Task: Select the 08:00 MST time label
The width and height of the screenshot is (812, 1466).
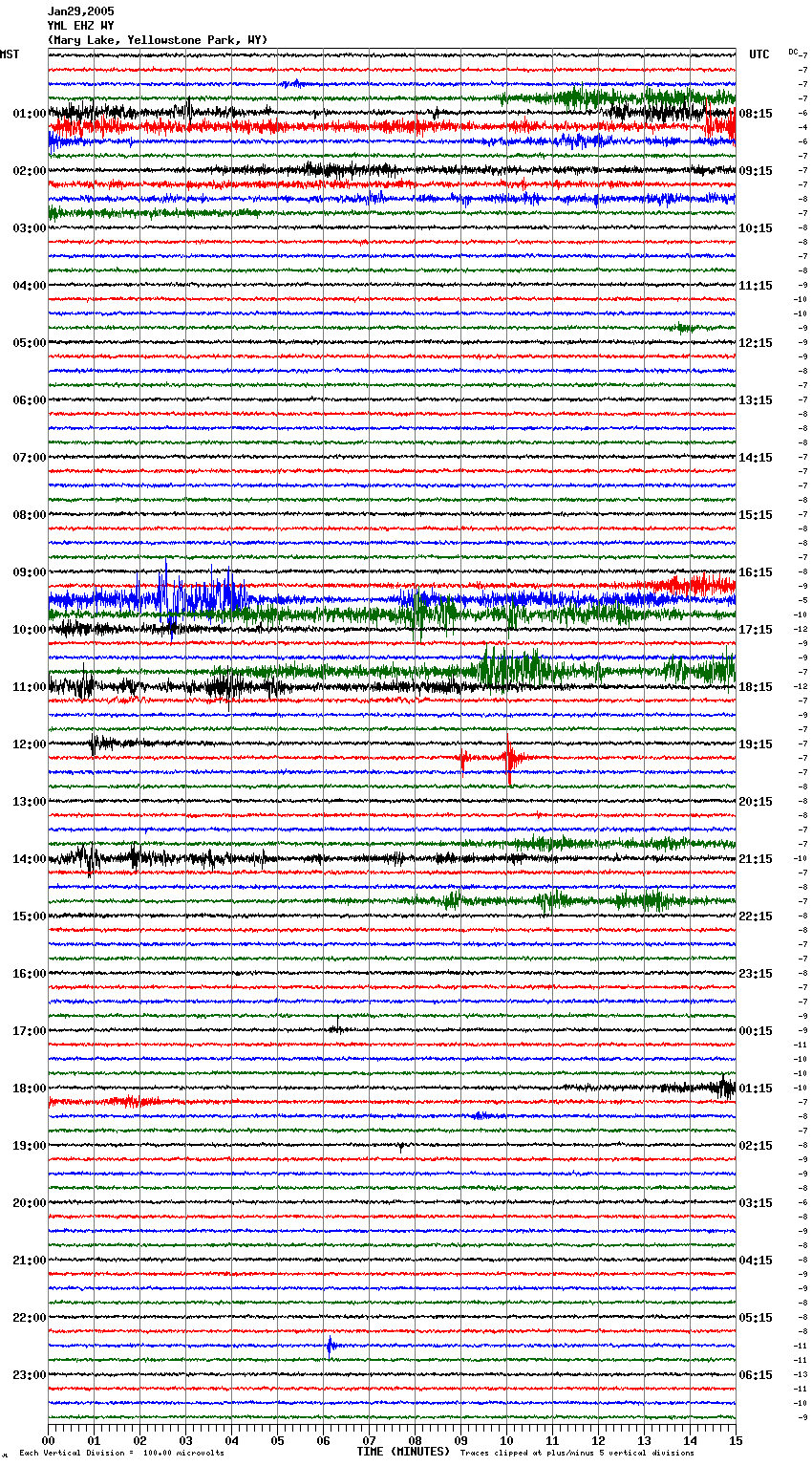Action: click(30, 515)
